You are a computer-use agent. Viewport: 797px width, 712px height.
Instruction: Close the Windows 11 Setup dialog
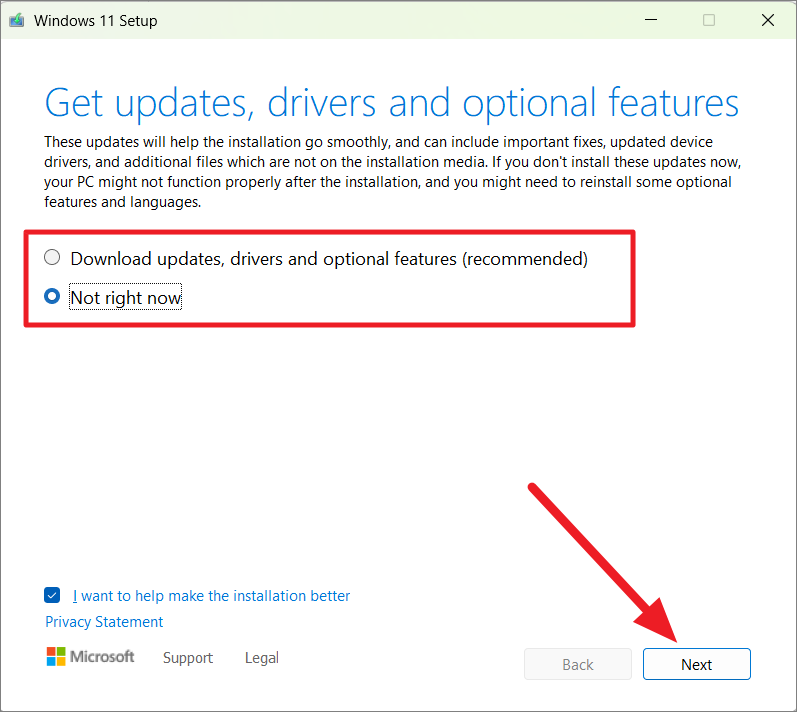768,20
